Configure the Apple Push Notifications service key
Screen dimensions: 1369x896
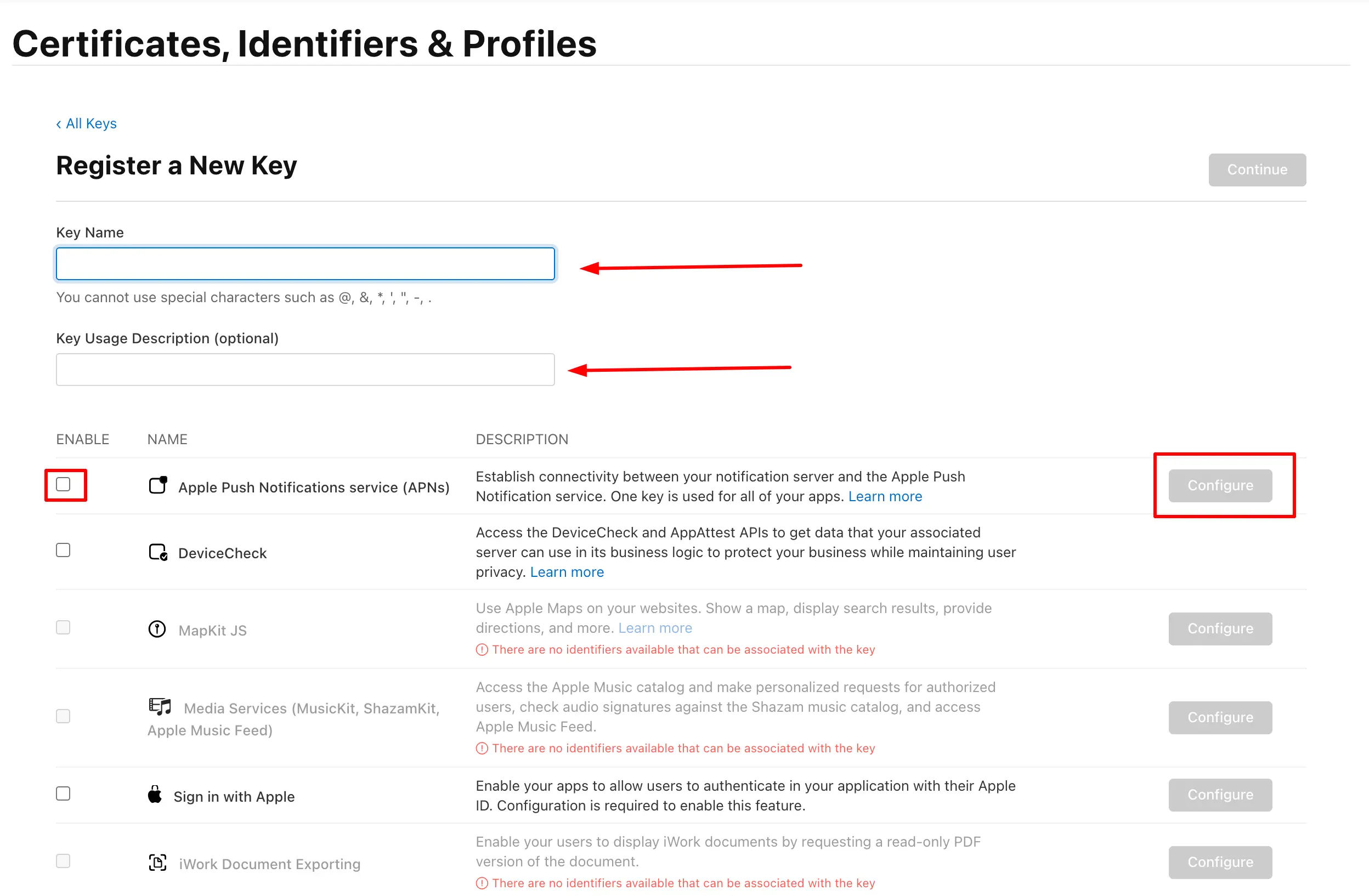(x=1220, y=485)
